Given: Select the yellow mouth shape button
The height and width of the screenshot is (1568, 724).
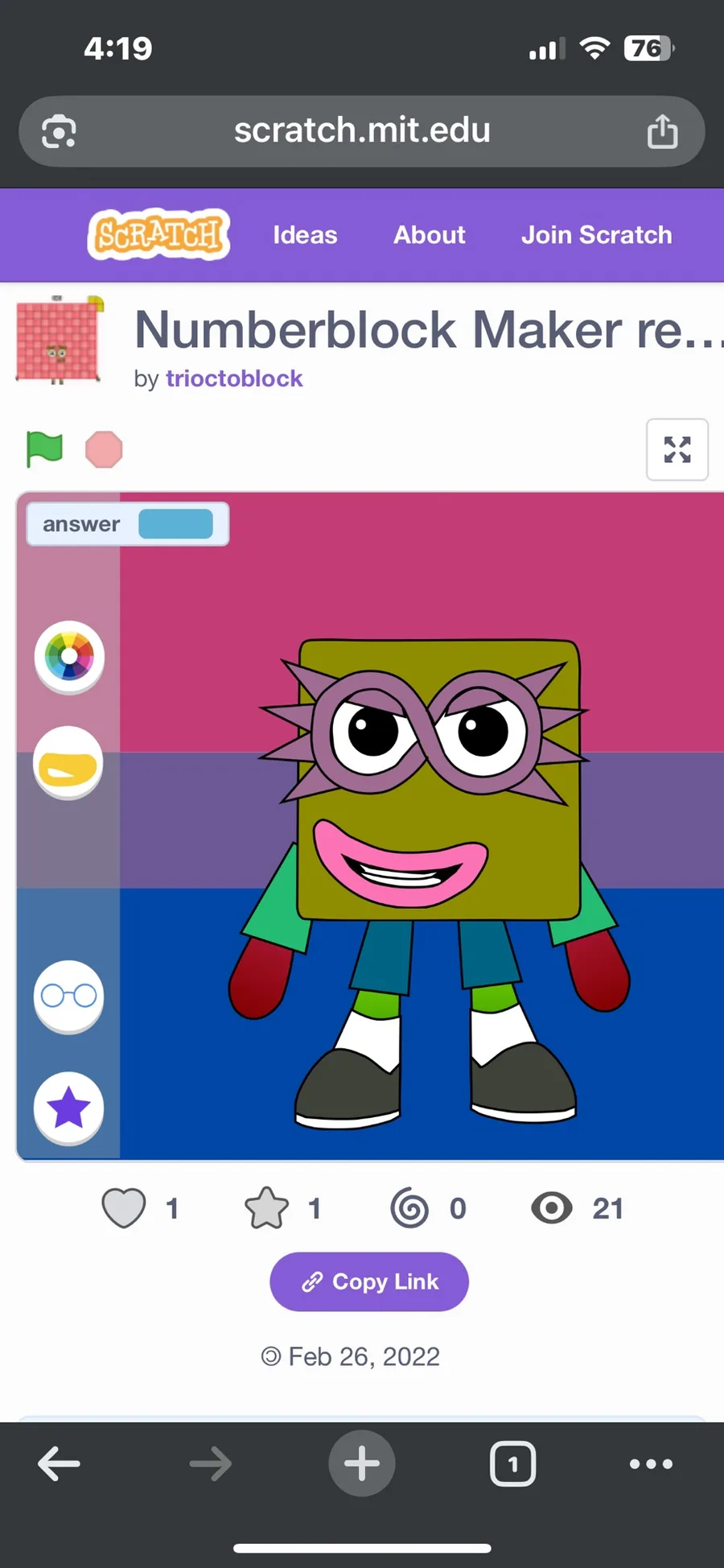Looking at the screenshot, I should click(68, 762).
